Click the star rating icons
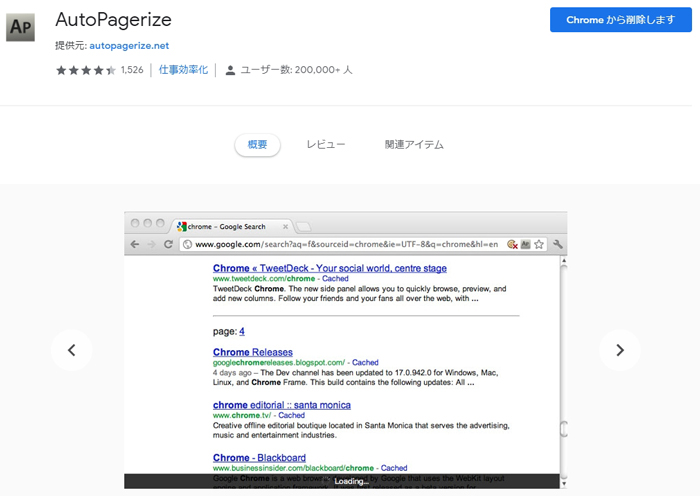Image resolution: width=700 pixels, height=496 pixels. [x=86, y=70]
